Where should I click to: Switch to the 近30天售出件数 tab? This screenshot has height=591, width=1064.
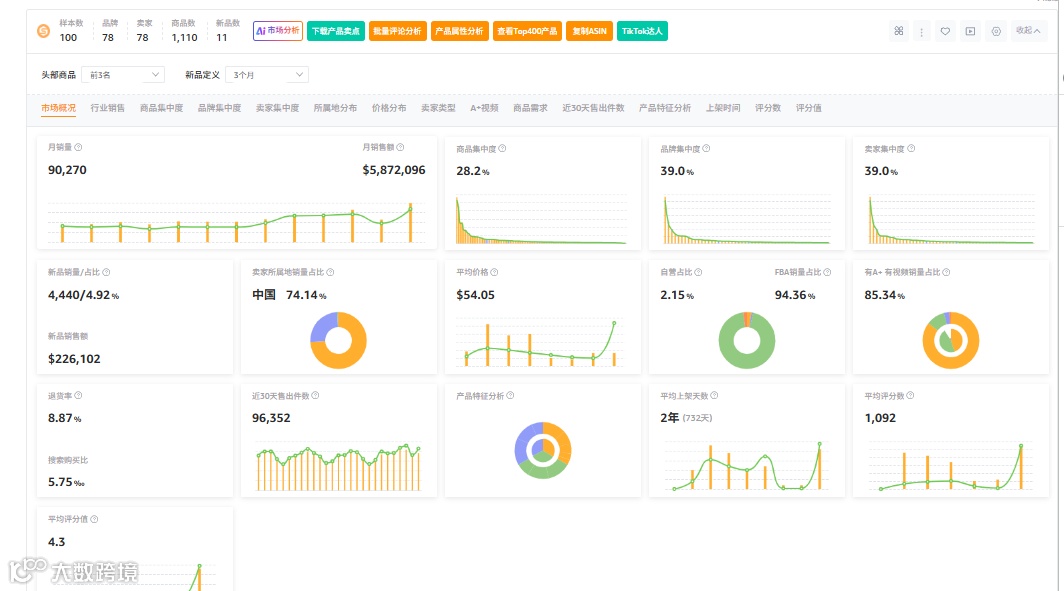(593, 108)
